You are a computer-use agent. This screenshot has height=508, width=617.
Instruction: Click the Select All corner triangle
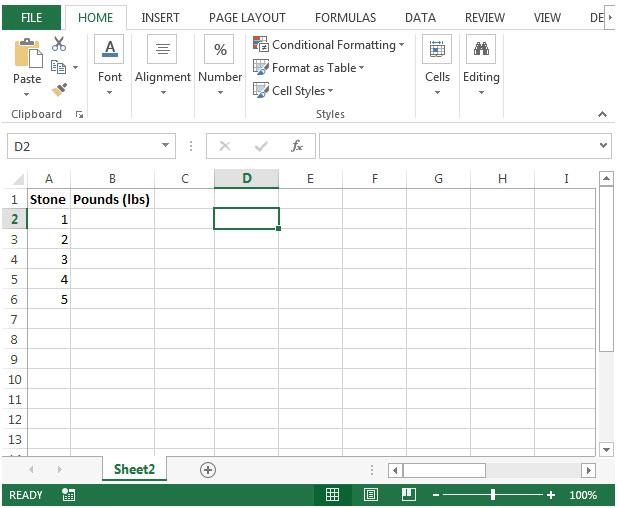18,179
